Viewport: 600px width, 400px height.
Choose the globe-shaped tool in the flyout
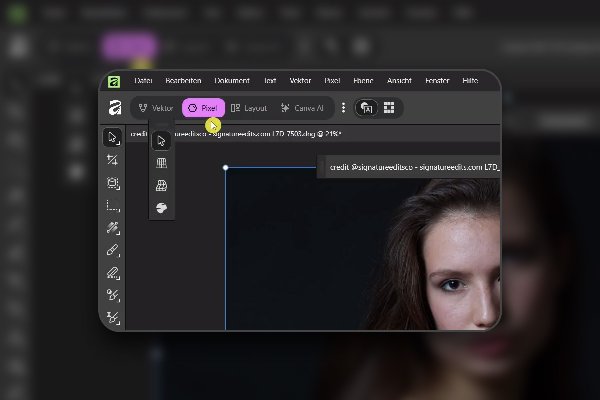point(161,208)
